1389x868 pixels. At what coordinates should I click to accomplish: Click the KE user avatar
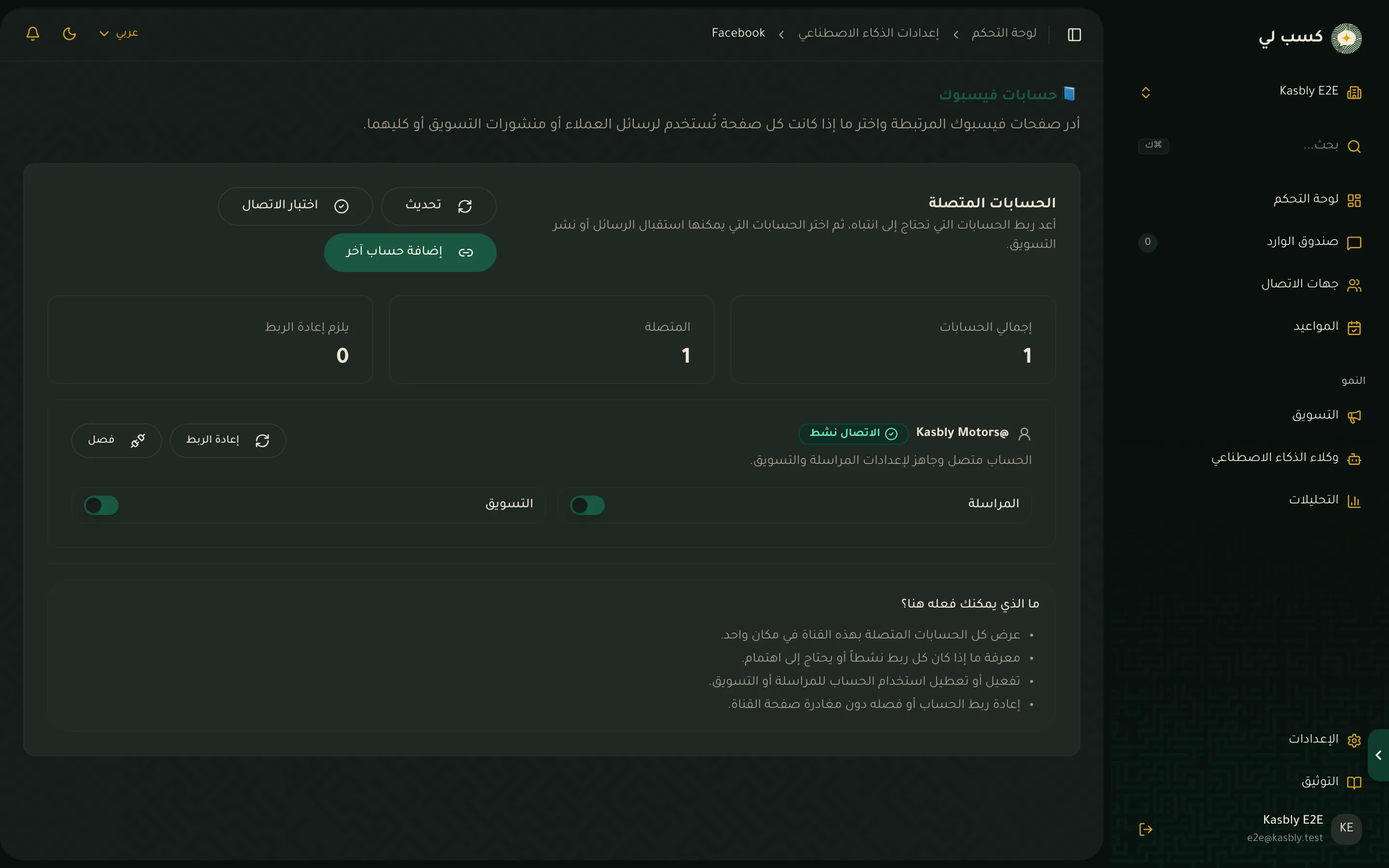coord(1346,828)
